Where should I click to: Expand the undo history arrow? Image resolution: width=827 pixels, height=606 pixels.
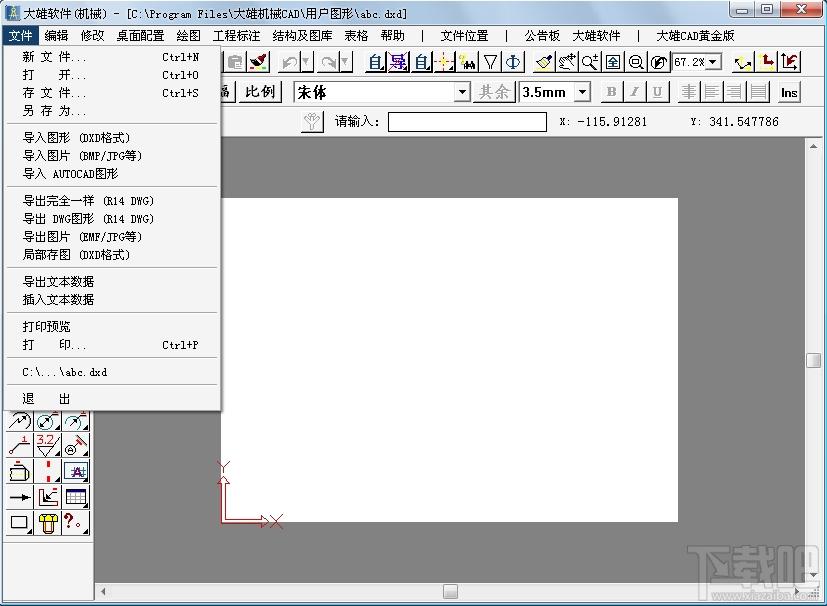(306, 62)
